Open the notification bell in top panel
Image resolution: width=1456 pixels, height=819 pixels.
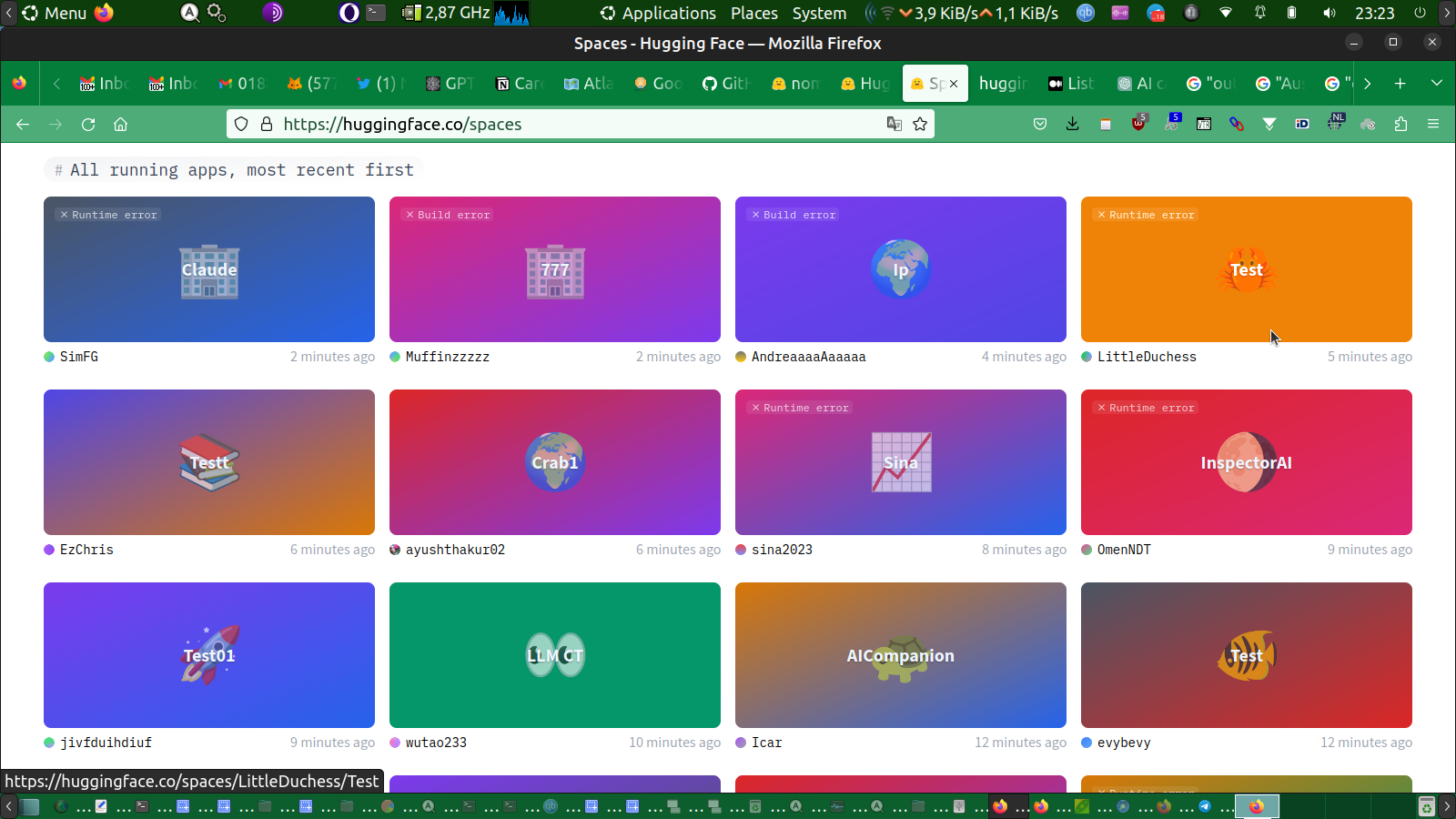(x=1260, y=13)
